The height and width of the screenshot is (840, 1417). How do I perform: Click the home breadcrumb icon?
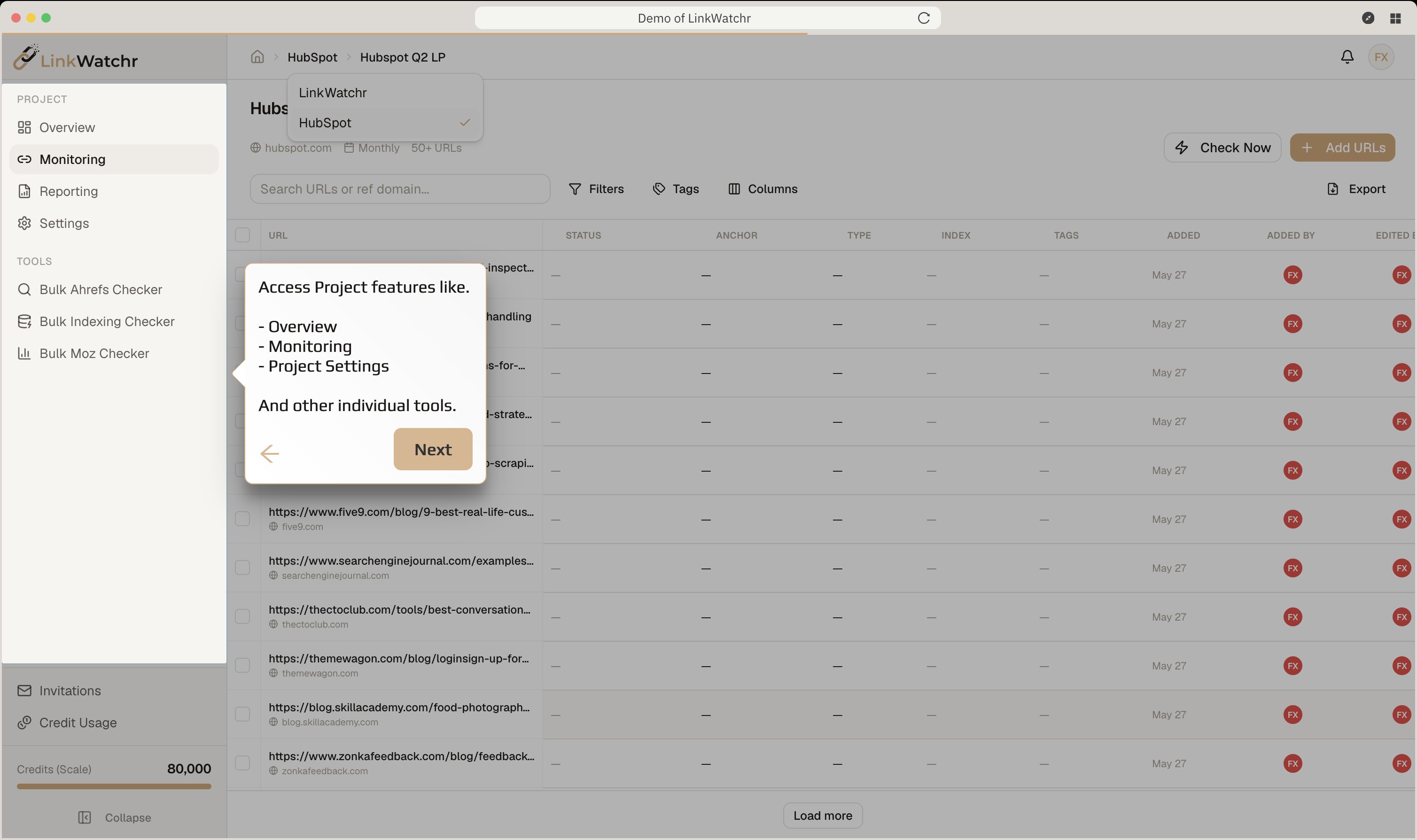pos(257,57)
